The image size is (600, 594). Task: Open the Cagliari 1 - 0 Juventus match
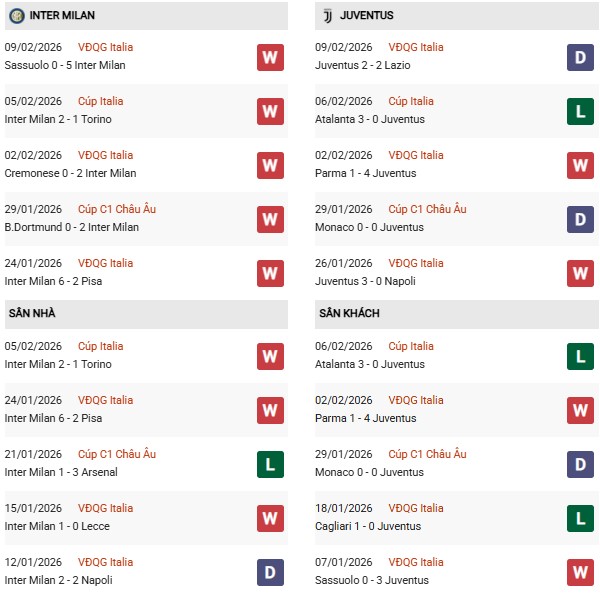tap(370, 527)
